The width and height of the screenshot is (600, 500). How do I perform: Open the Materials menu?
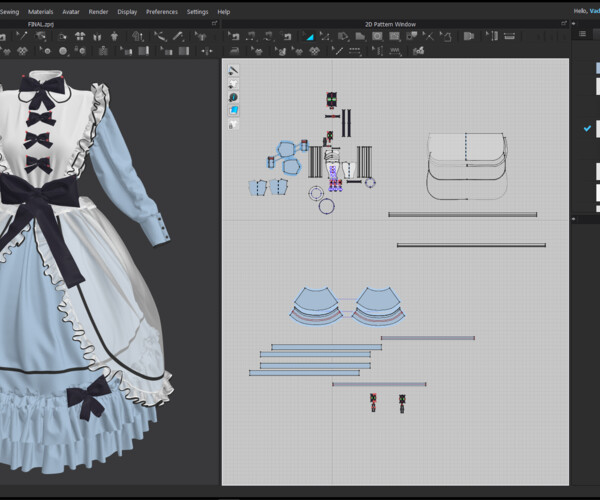tap(40, 12)
